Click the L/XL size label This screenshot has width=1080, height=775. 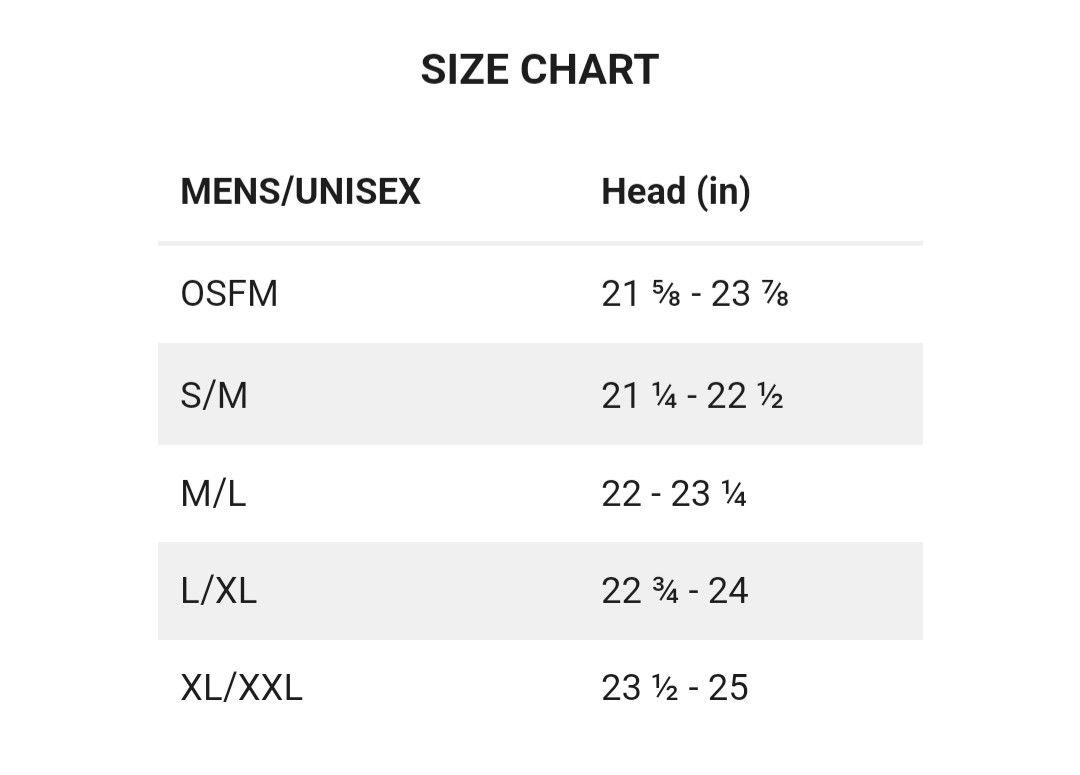click(x=218, y=591)
